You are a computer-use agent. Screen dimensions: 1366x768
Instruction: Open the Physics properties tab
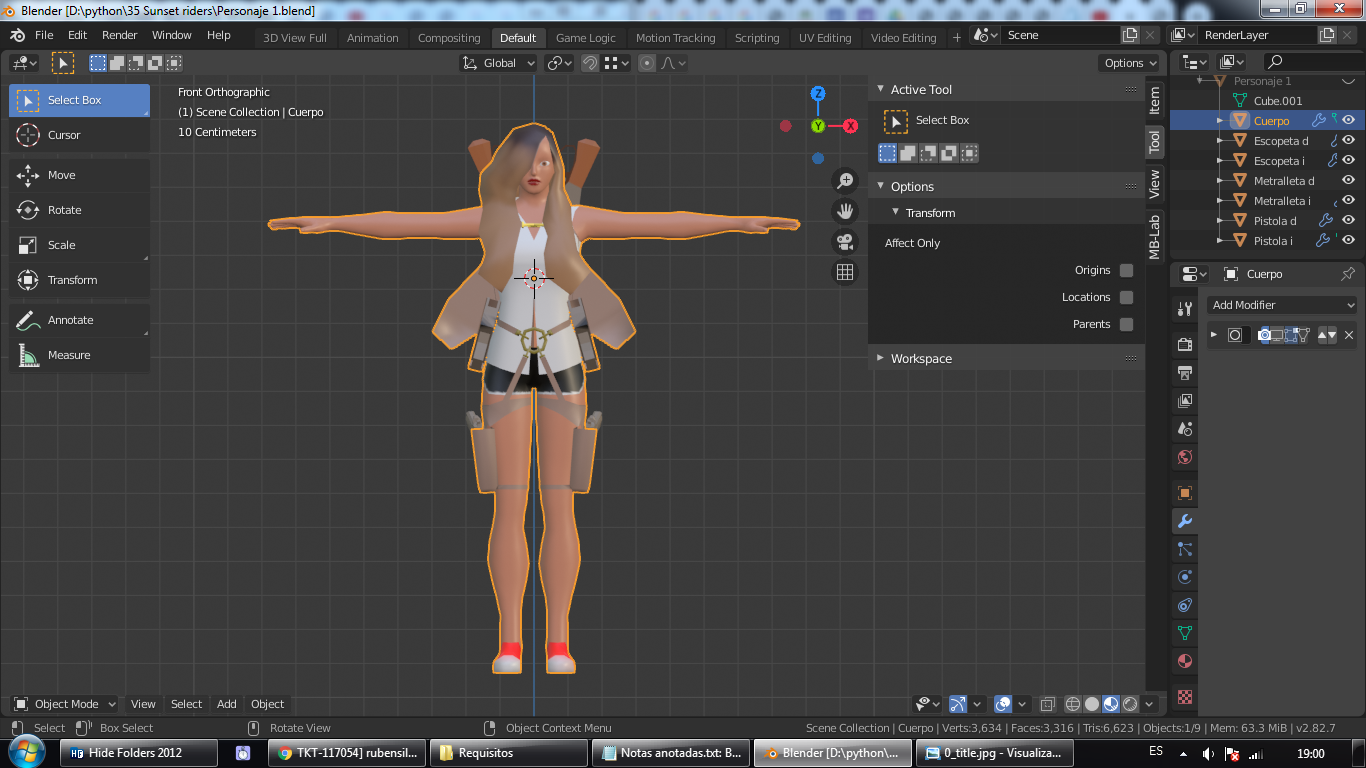(1185, 577)
